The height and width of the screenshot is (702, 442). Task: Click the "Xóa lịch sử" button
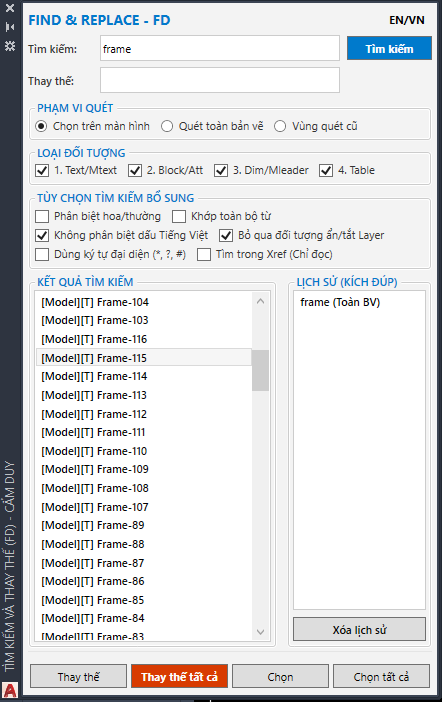pos(359,630)
